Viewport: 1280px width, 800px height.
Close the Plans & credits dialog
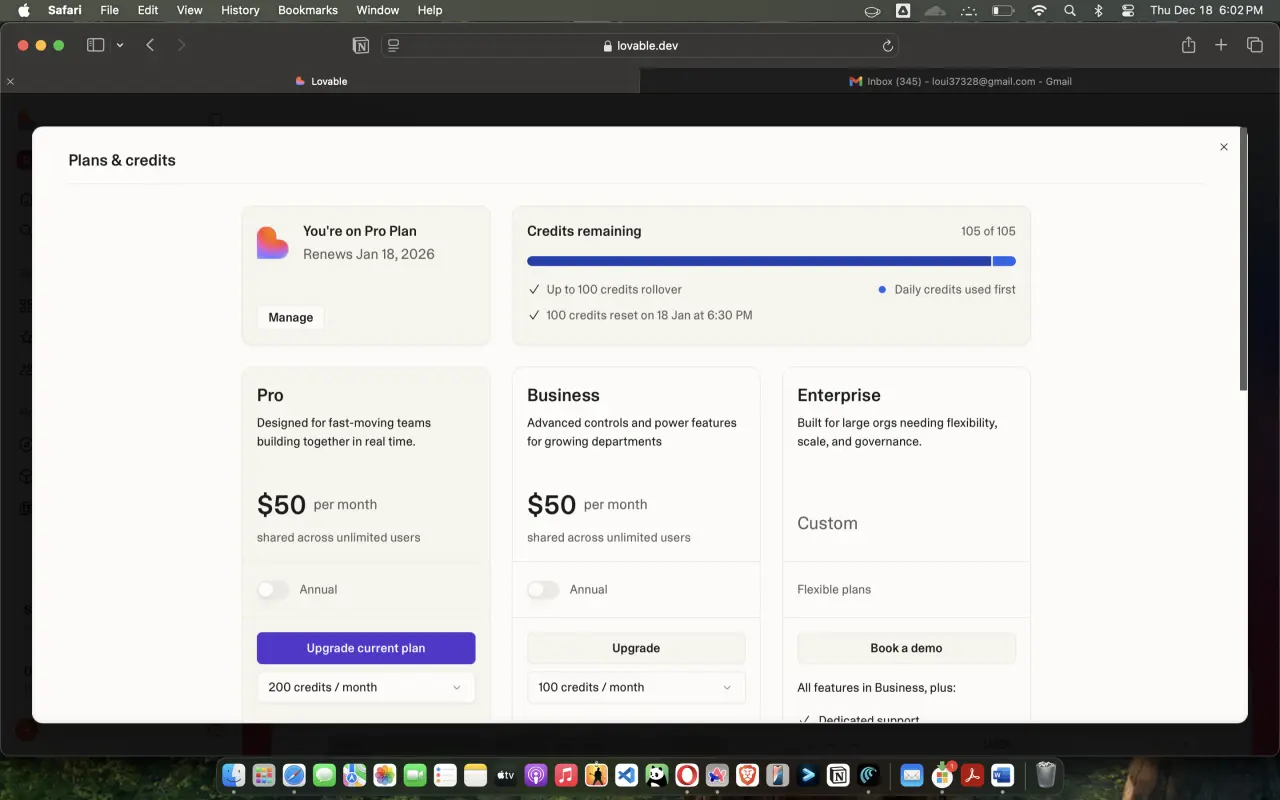(x=1223, y=147)
